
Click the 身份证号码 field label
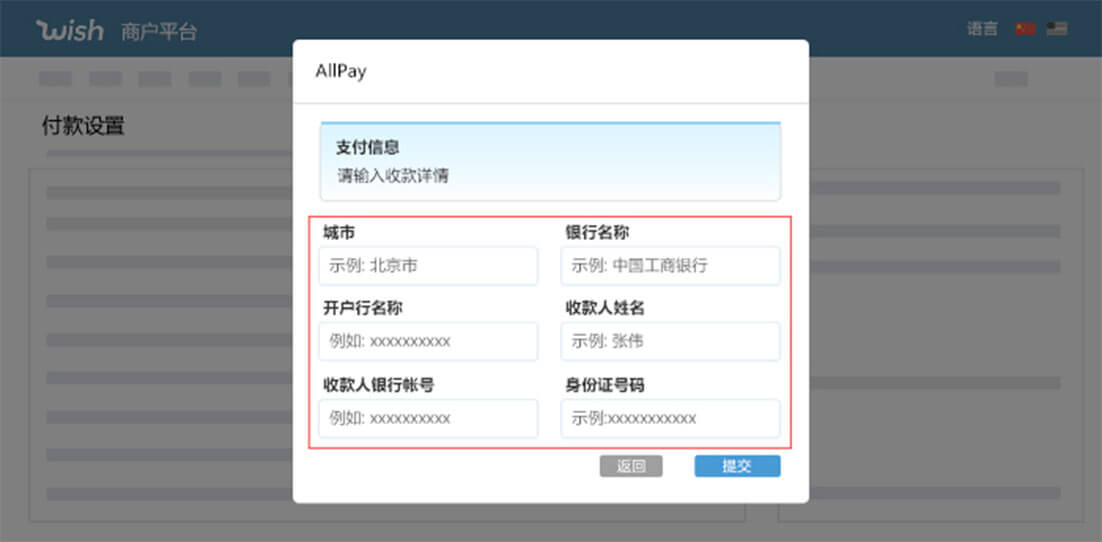pos(605,385)
